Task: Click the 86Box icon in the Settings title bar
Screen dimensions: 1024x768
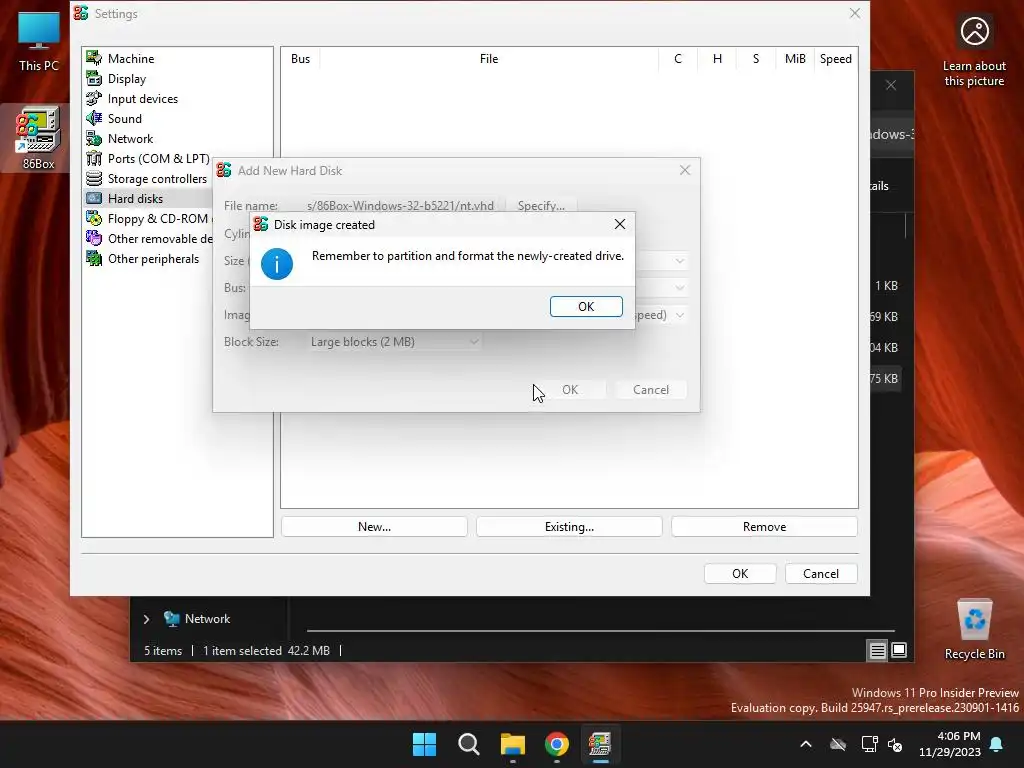Action: pyautogui.click(x=81, y=13)
